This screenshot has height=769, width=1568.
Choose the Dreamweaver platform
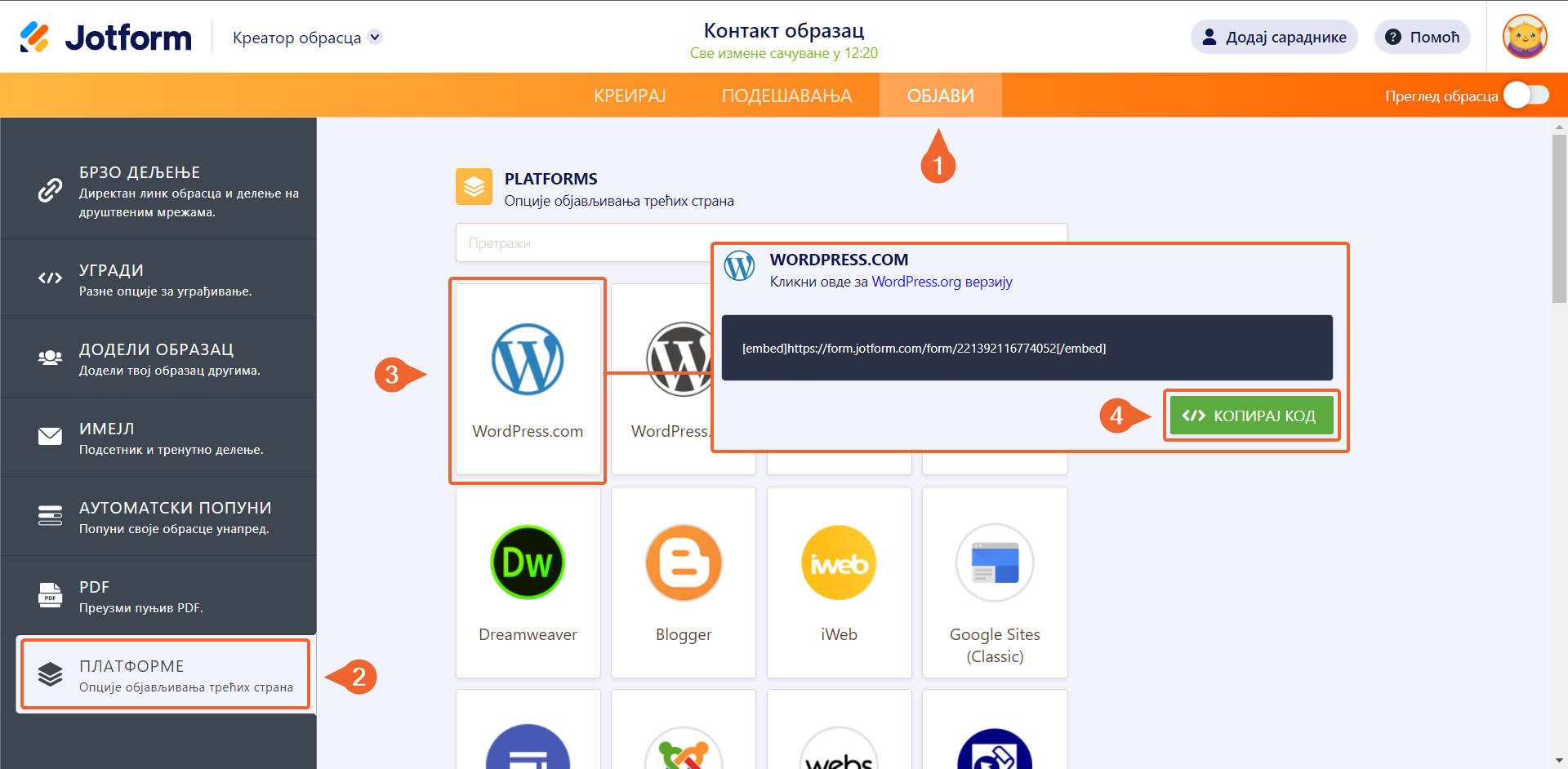528,582
